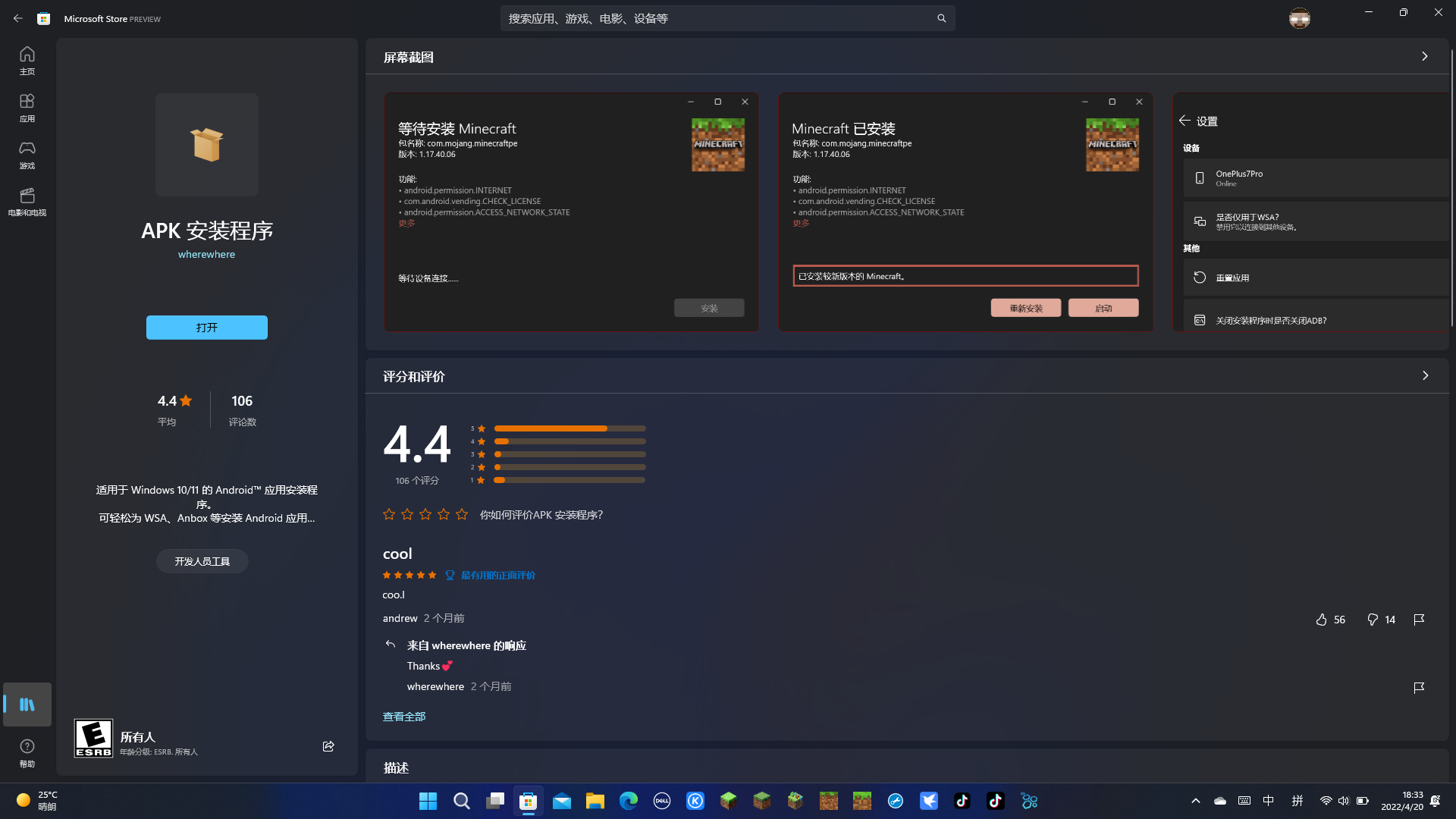Image resolution: width=1456 pixels, height=819 pixels.
Task: Open the first Minecraft waiting-install screenshot
Action: [572, 212]
